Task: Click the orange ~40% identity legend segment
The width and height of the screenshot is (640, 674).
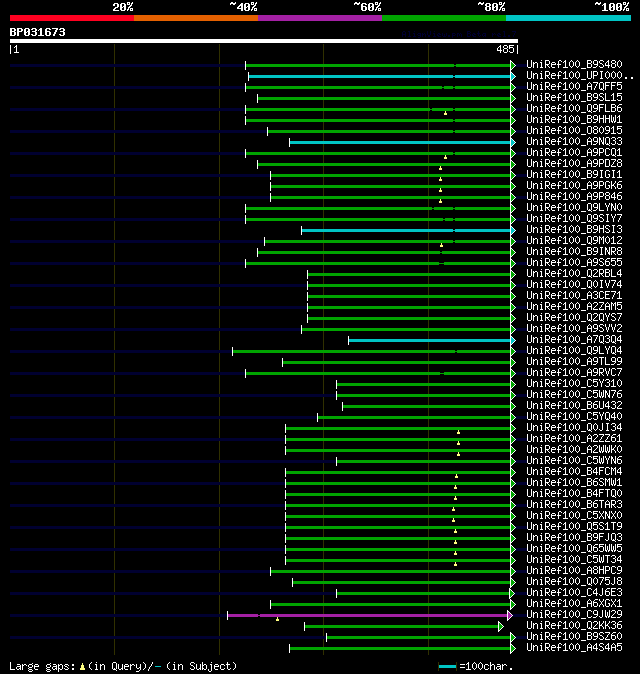Action: point(196,18)
